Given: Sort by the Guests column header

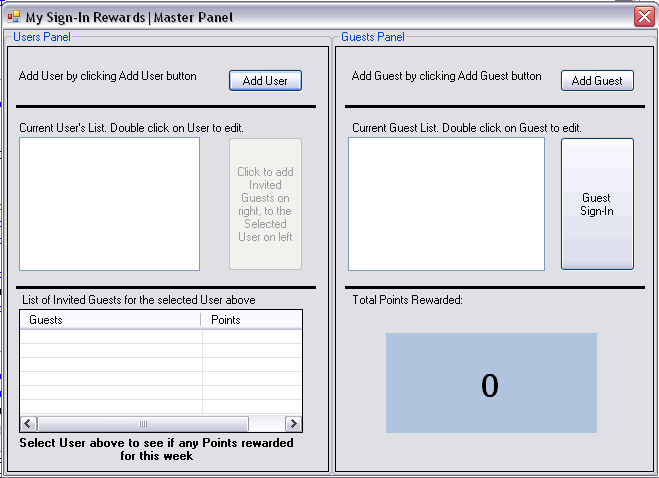Looking at the screenshot, I should pyautogui.click(x=111, y=320).
